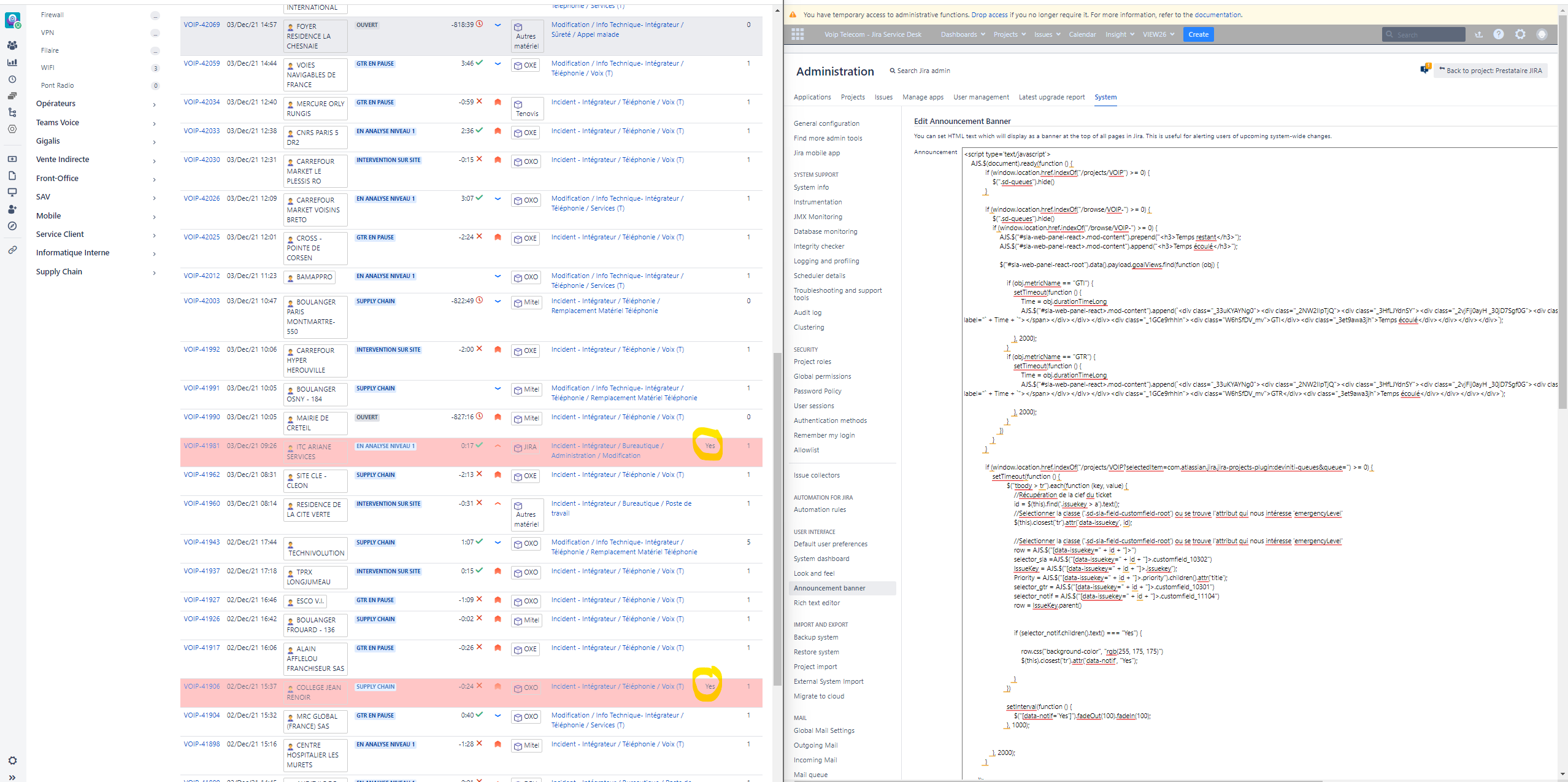Open the Jira help question mark icon
Image resolution: width=1568 pixels, height=782 pixels.
pyautogui.click(x=1499, y=34)
